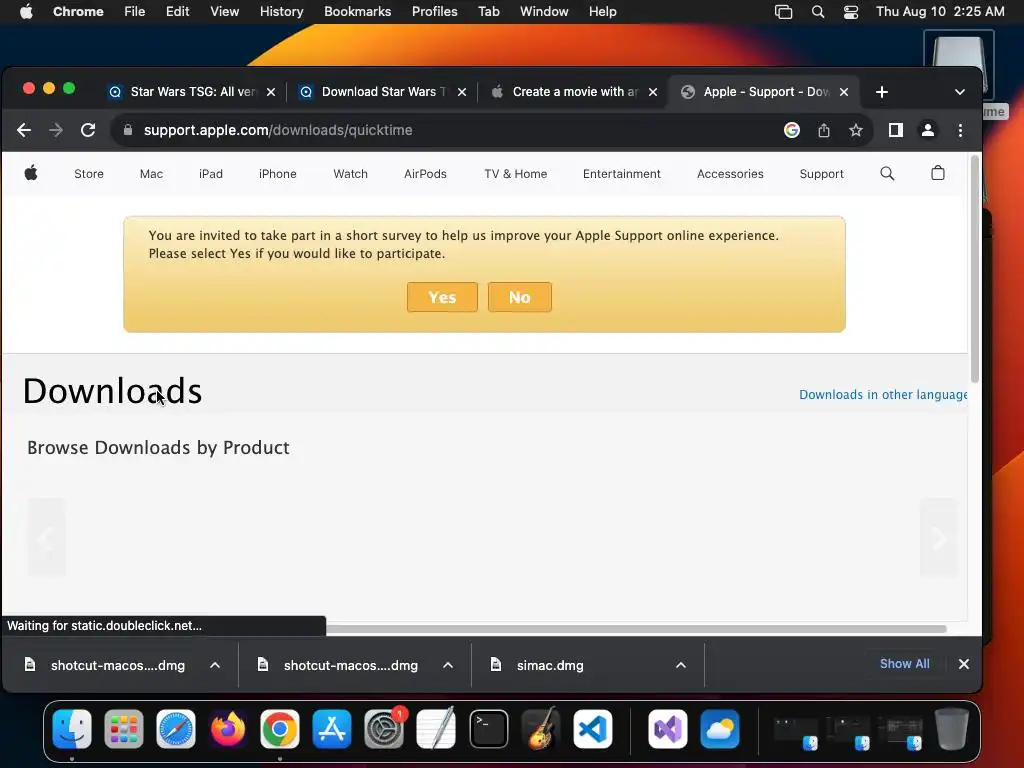Open App Store from the Dock

[x=332, y=729]
